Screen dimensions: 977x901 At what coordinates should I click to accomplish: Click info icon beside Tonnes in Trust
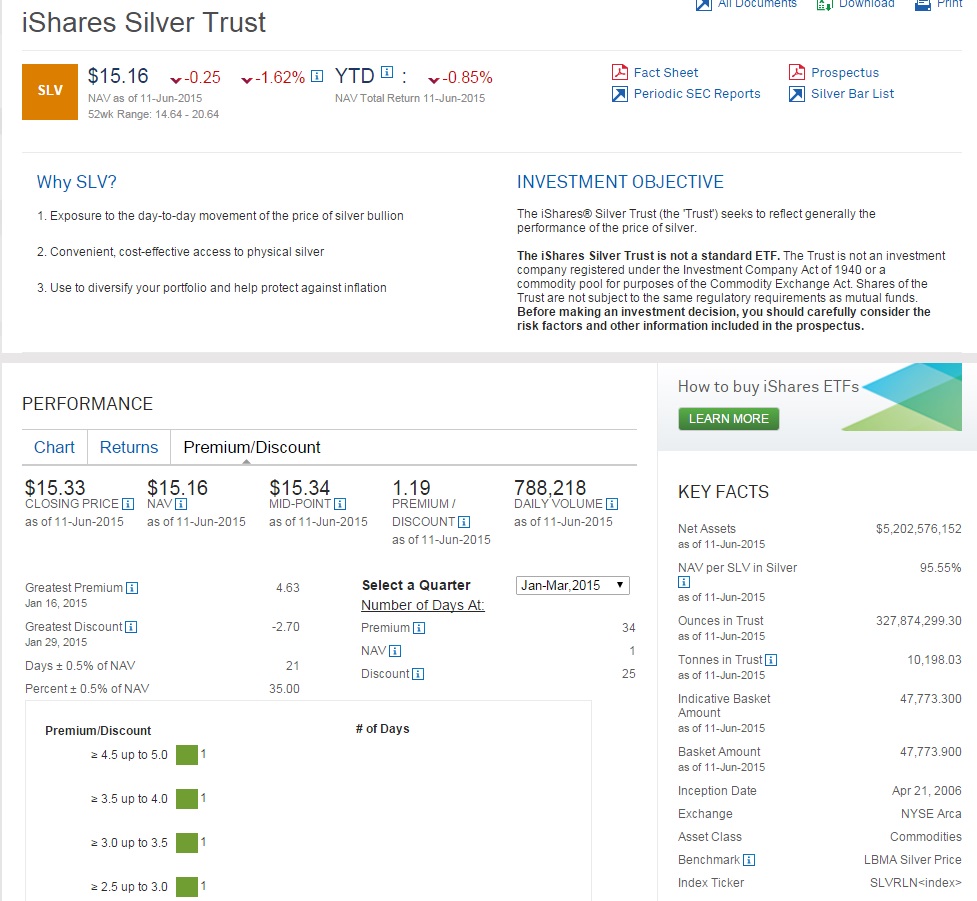771,660
